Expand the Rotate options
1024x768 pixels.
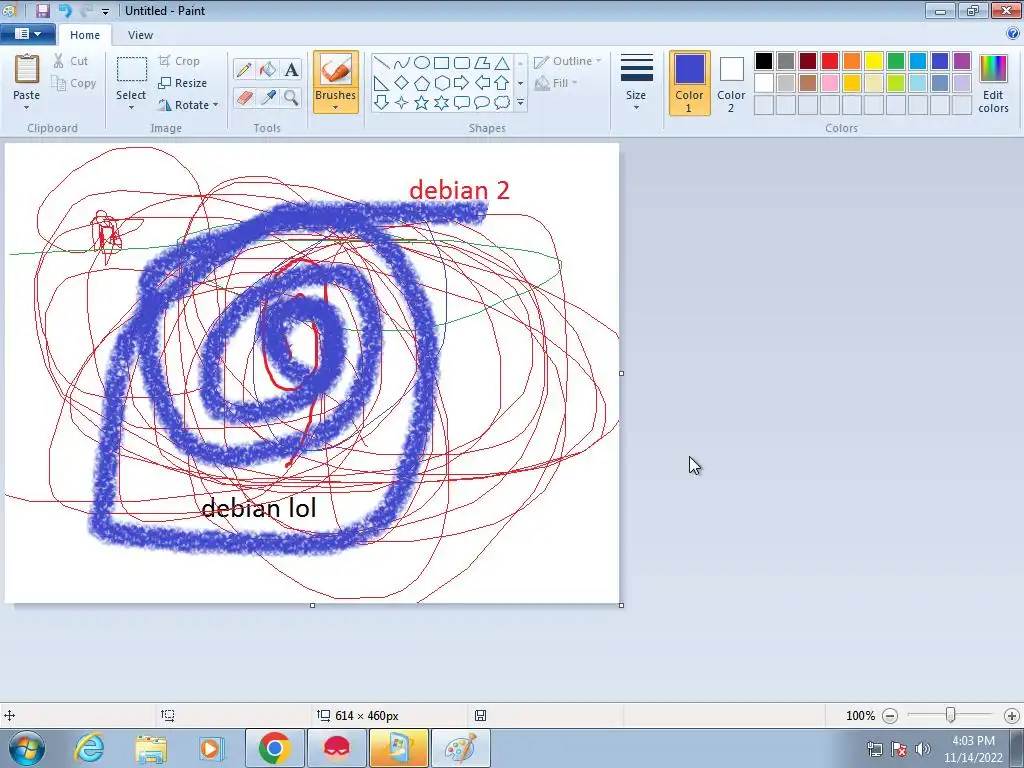pyautogui.click(x=216, y=104)
